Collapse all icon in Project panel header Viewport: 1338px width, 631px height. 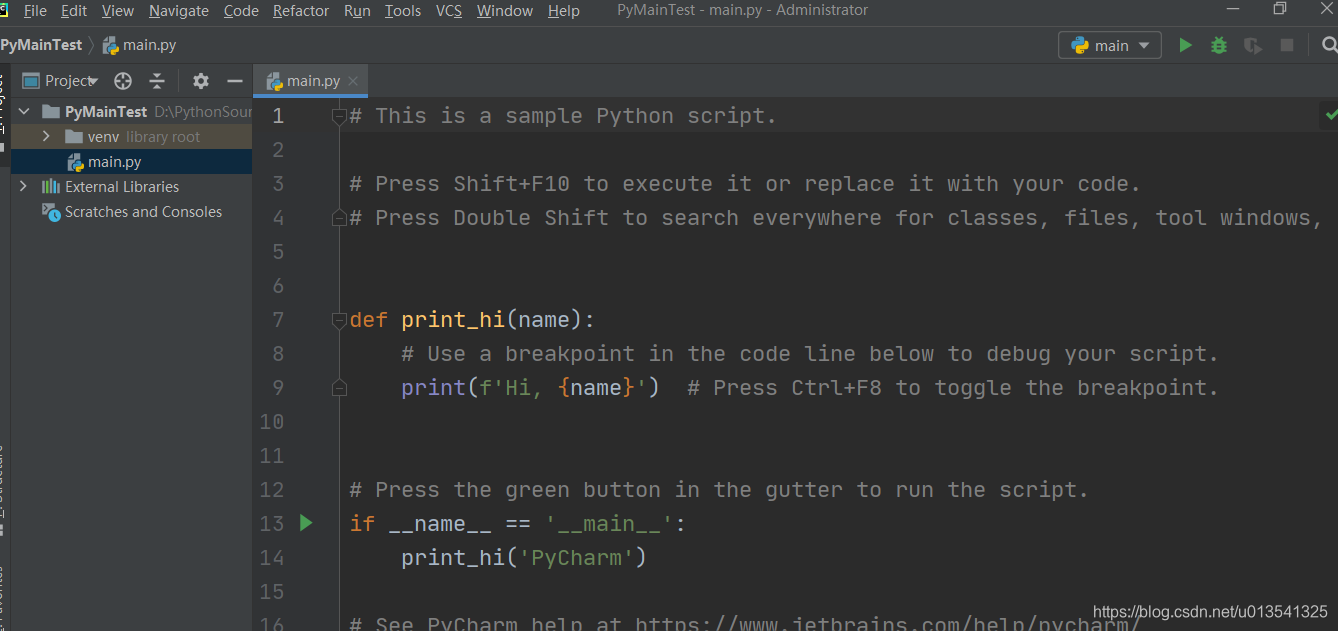click(157, 81)
